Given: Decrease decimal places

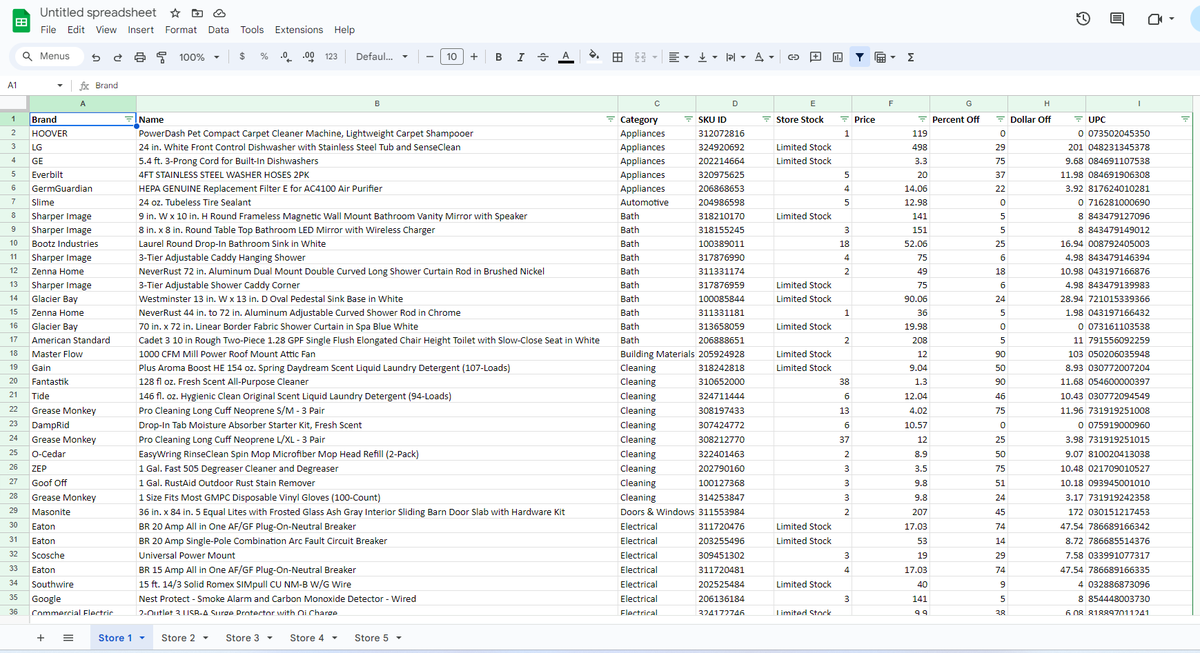Looking at the screenshot, I should tap(286, 57).
